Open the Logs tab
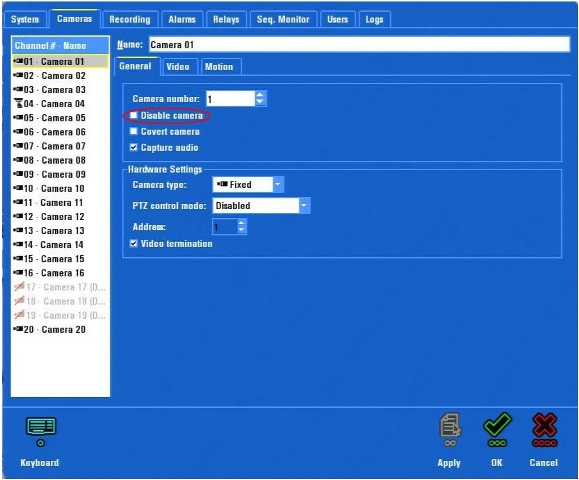Viewport: 579px width, 480px height. [x=374, y=19]
